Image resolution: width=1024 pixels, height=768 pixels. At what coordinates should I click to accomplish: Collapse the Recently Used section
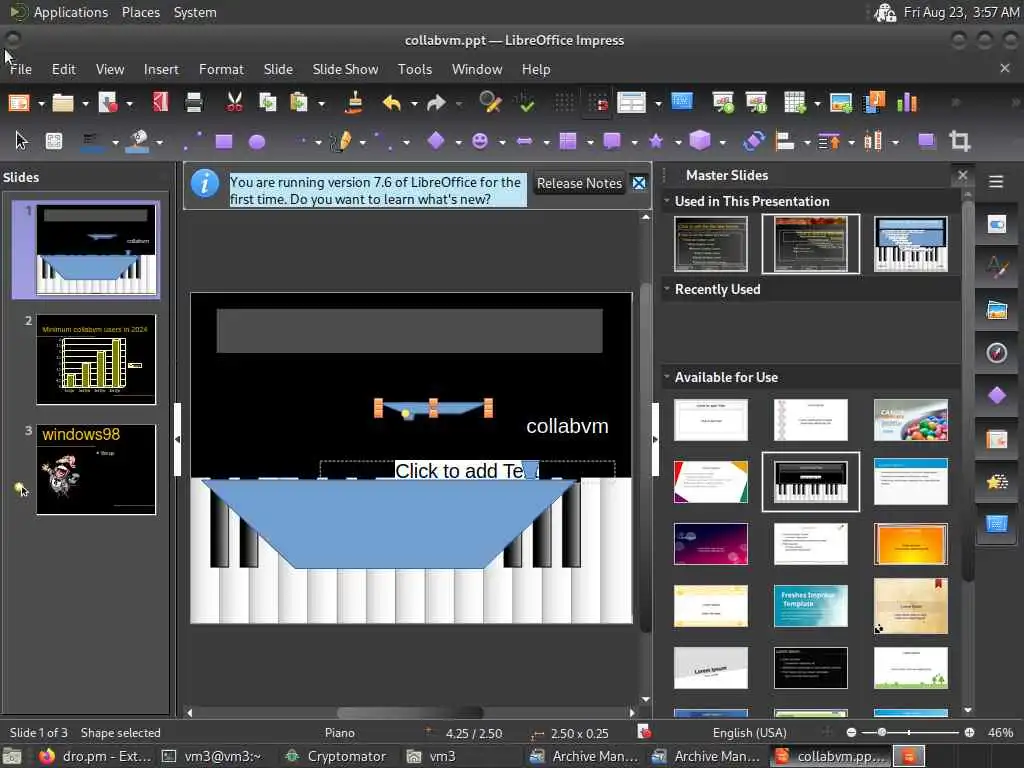[667, 288]
